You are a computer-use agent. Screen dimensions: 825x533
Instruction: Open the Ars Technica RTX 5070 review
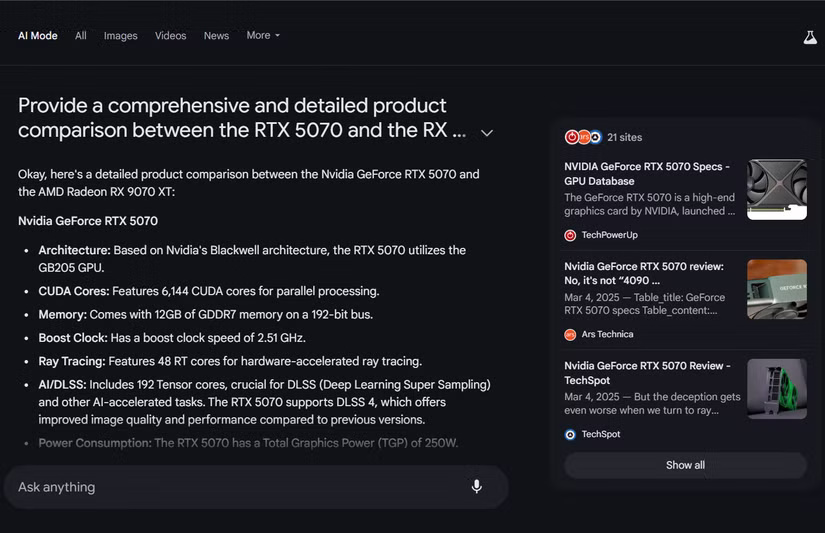643,274
